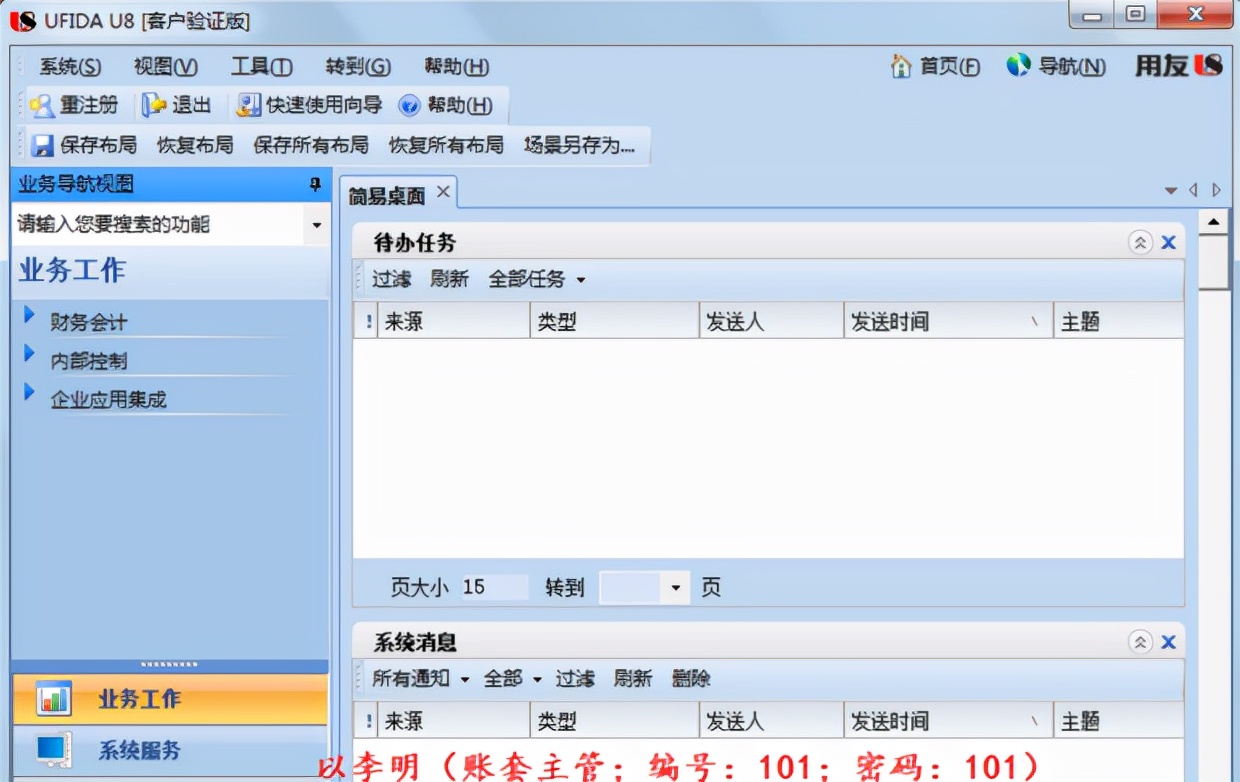Collapse the 系统消息 panel
This screenshot has width=1240, height=782.
pyautogui.click(x=1138, y=641)
